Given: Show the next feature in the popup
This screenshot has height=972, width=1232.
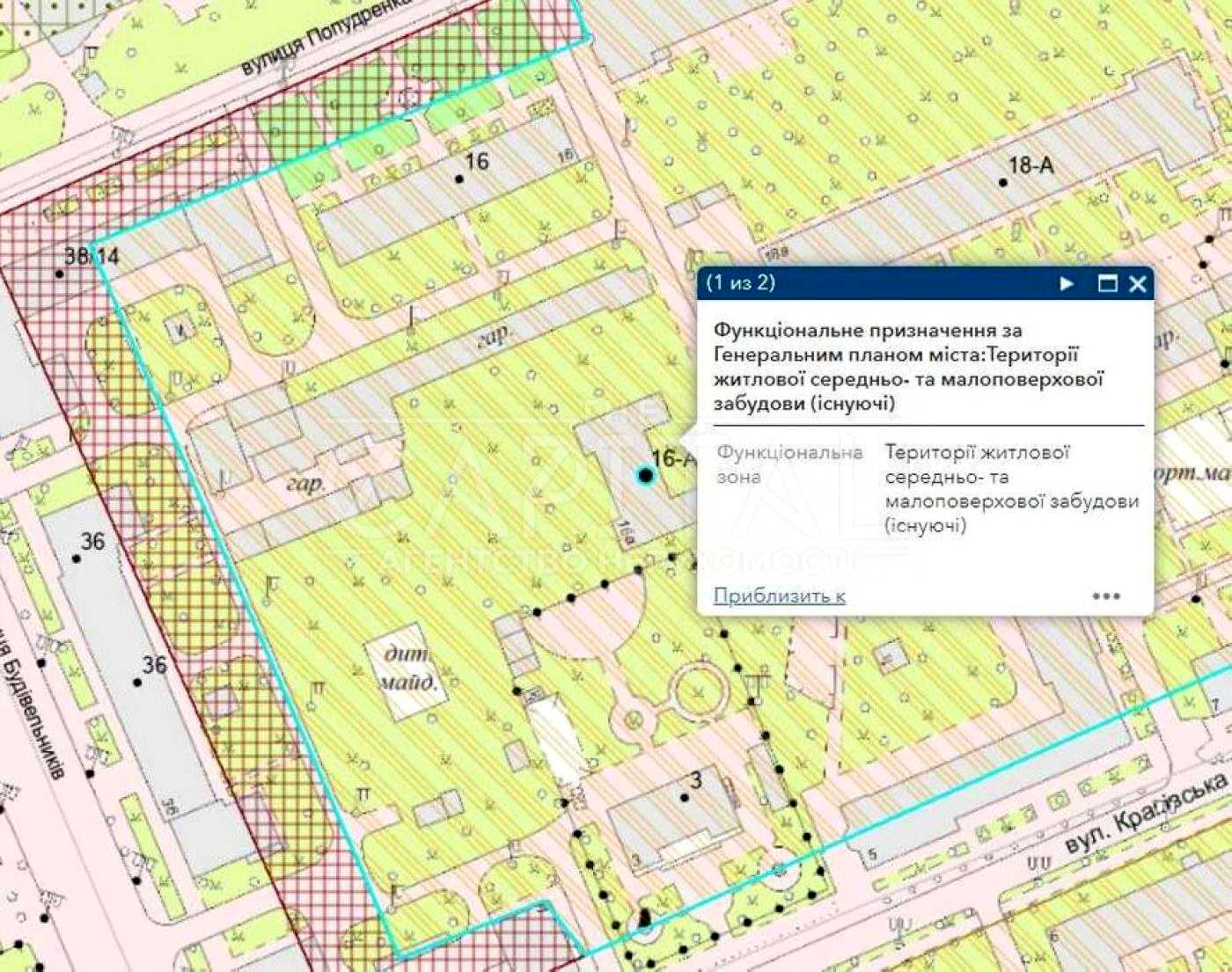Looking at the screenshot, I should pos(1067,283).
